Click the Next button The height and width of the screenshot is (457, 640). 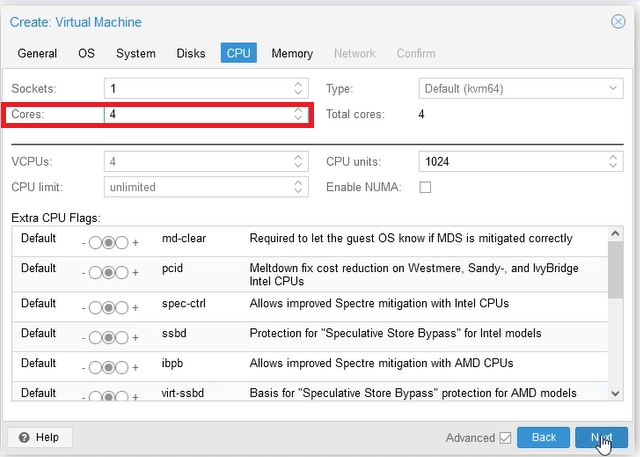tap(601, 437)
